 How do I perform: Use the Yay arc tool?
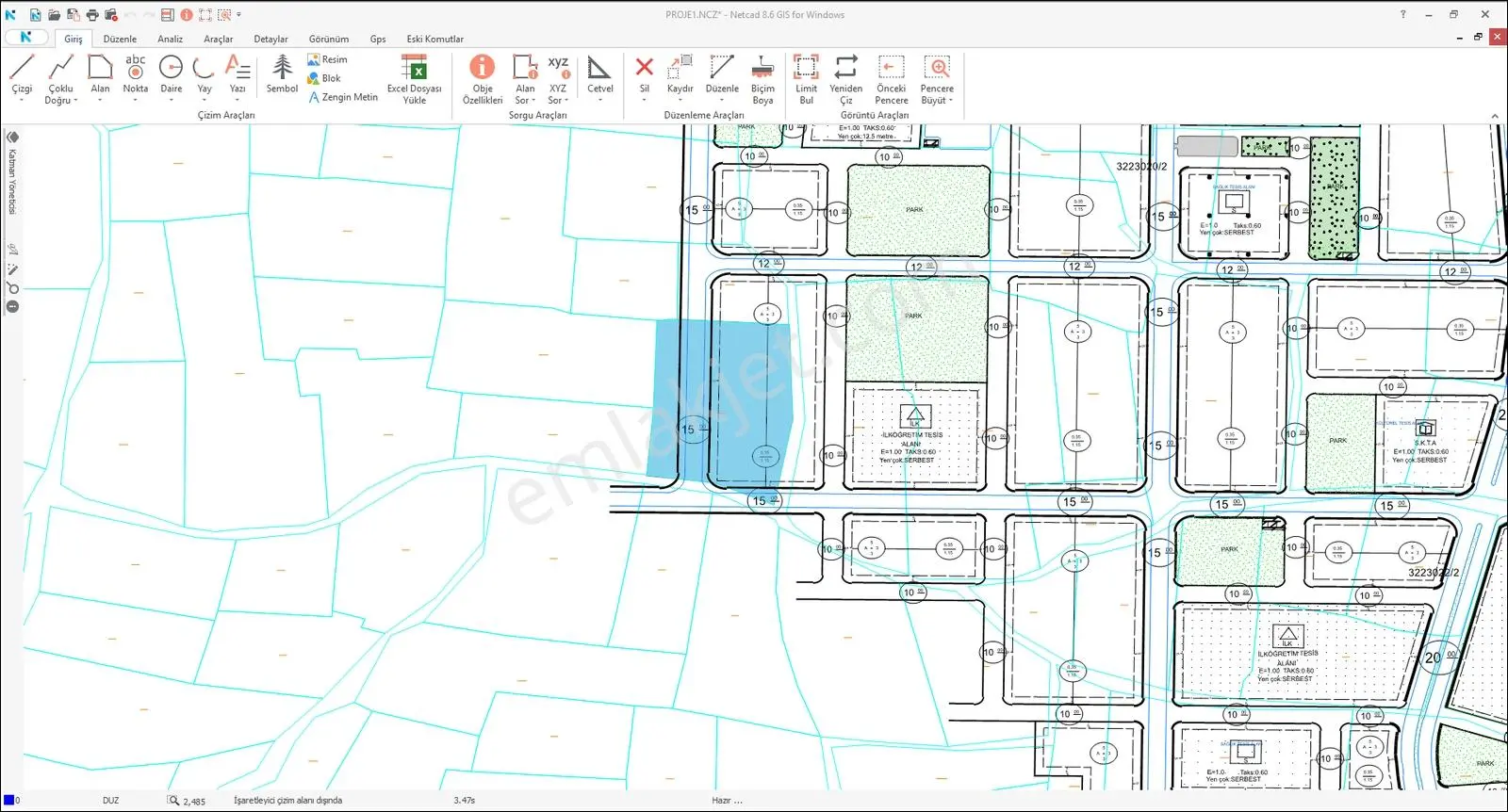(205, 78)
